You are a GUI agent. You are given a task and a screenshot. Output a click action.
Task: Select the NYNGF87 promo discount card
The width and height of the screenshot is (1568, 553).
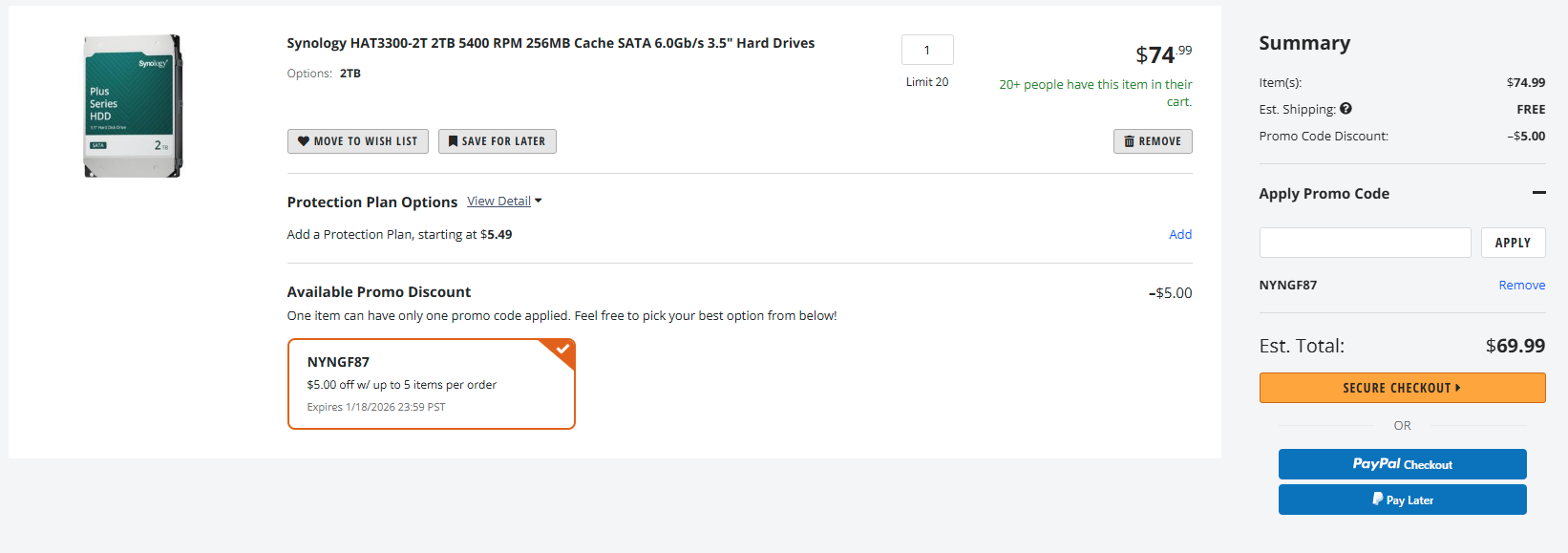click(431, 384)
